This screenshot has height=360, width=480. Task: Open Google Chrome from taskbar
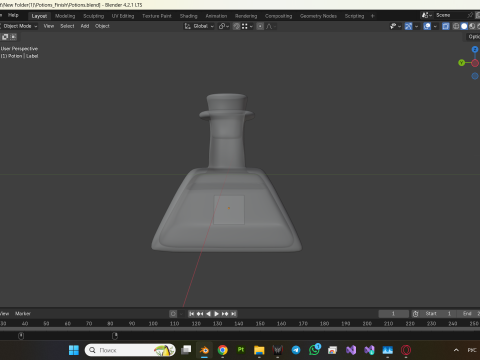[223, 350]
